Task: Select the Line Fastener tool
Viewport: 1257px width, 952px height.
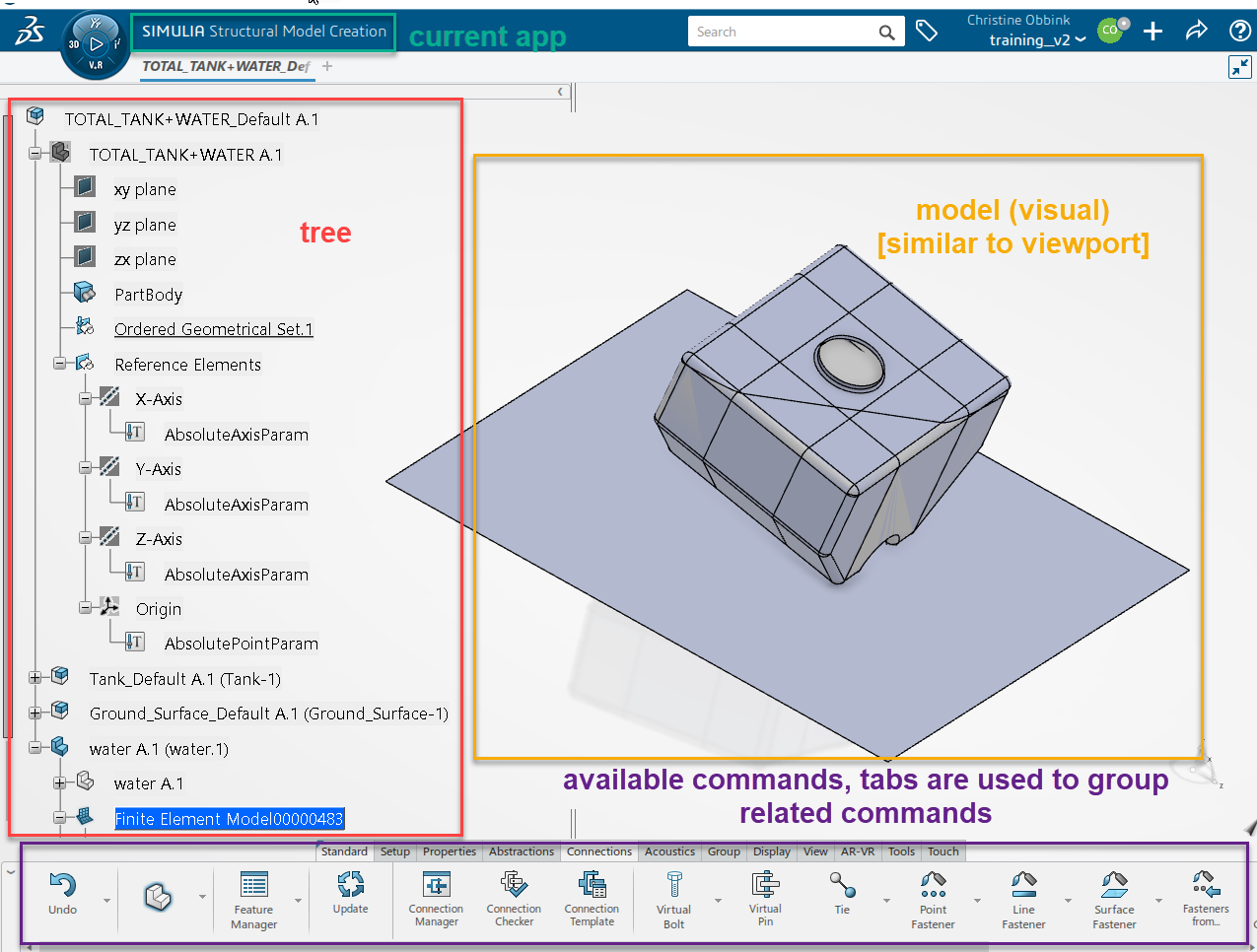Action: pyautogui.click(x=1023, y=900)
